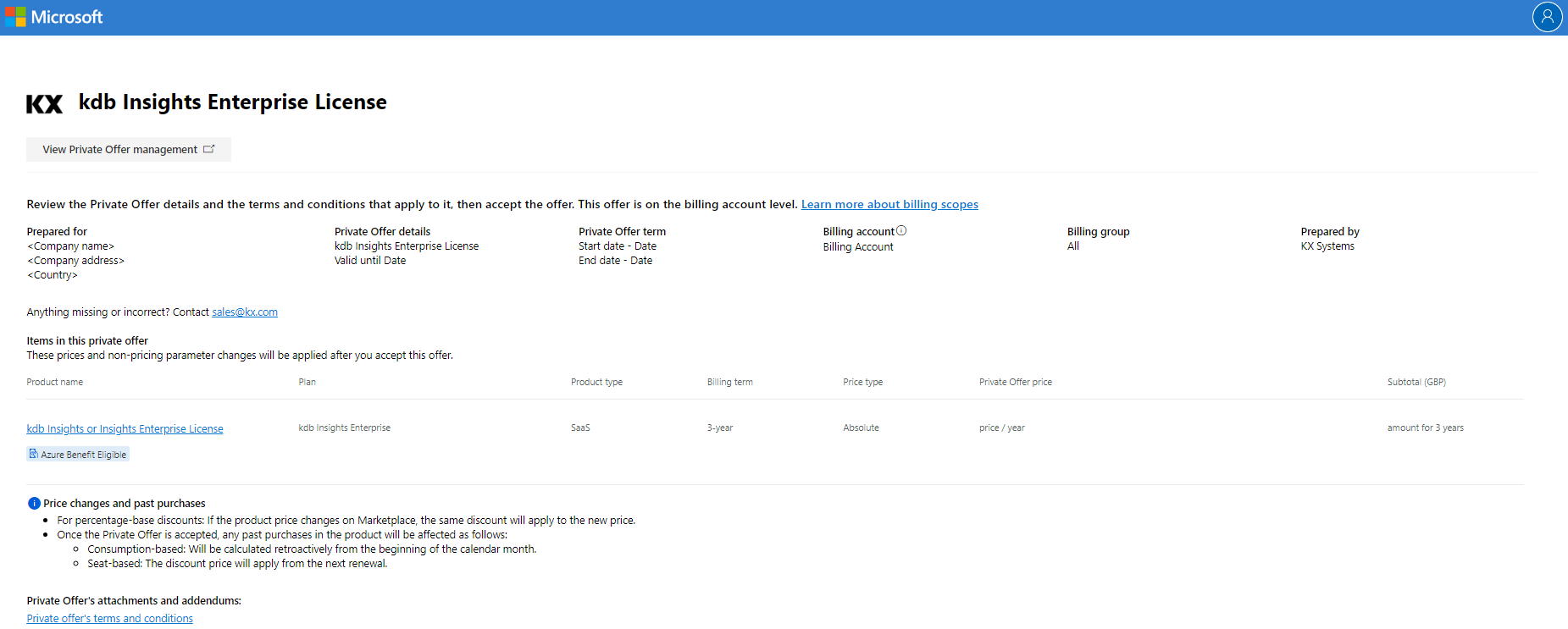Screen dimensions: 1568x629
Task: Click the Billing account info icon
Action: click(901, 231)
